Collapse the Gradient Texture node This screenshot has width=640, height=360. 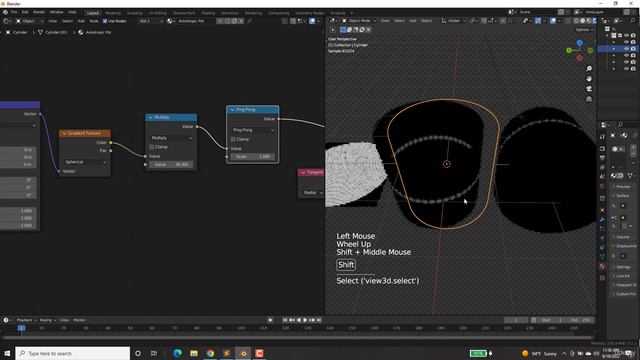point(64,133)
